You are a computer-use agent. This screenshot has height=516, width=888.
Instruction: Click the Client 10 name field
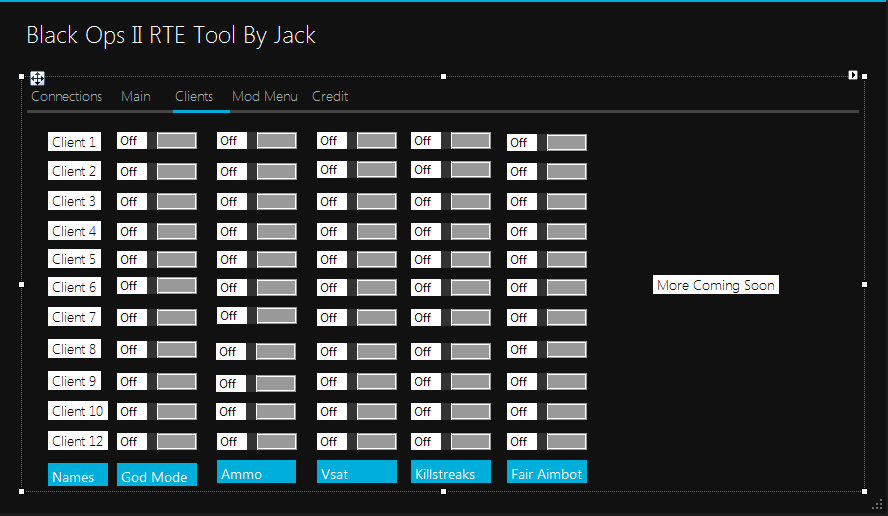click(78, 411)
